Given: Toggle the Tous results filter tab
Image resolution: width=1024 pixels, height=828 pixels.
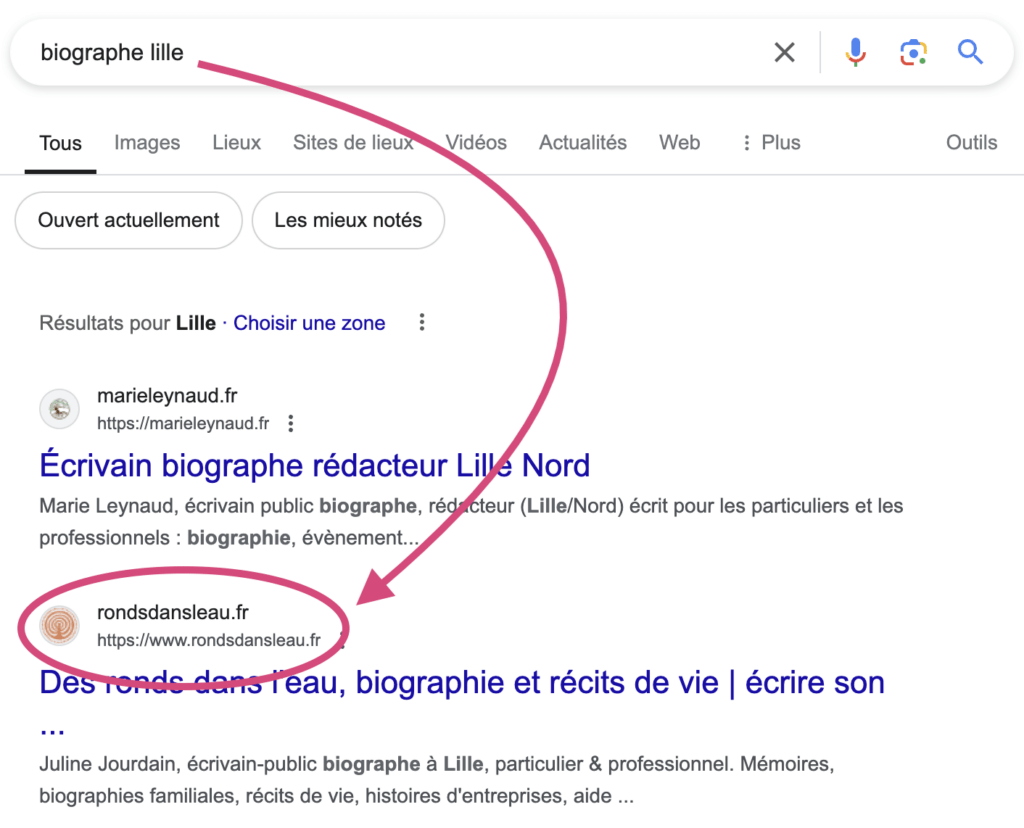Looking at the screenshot, I should (60, 143).
